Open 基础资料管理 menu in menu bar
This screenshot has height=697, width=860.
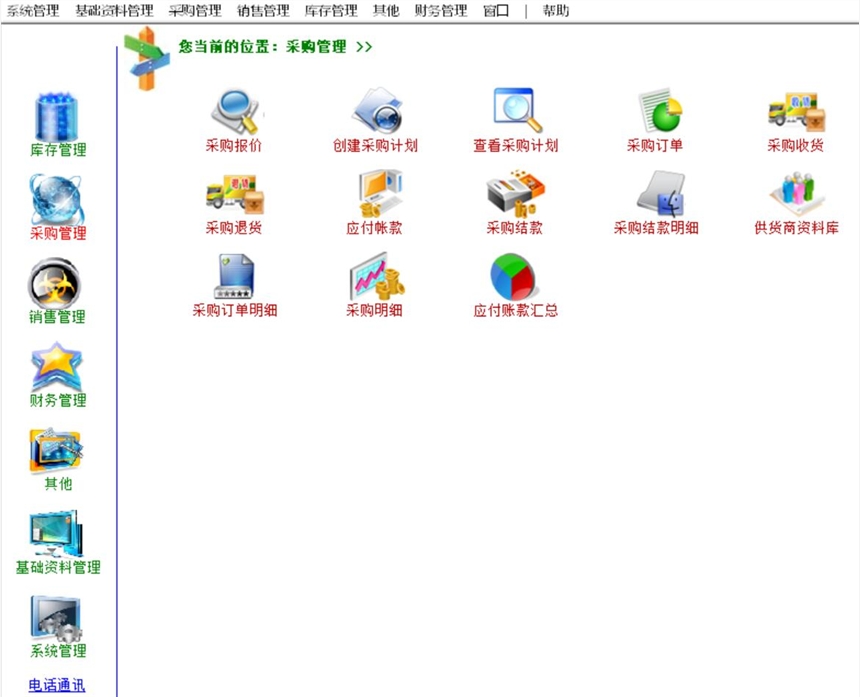pos(114,10)
